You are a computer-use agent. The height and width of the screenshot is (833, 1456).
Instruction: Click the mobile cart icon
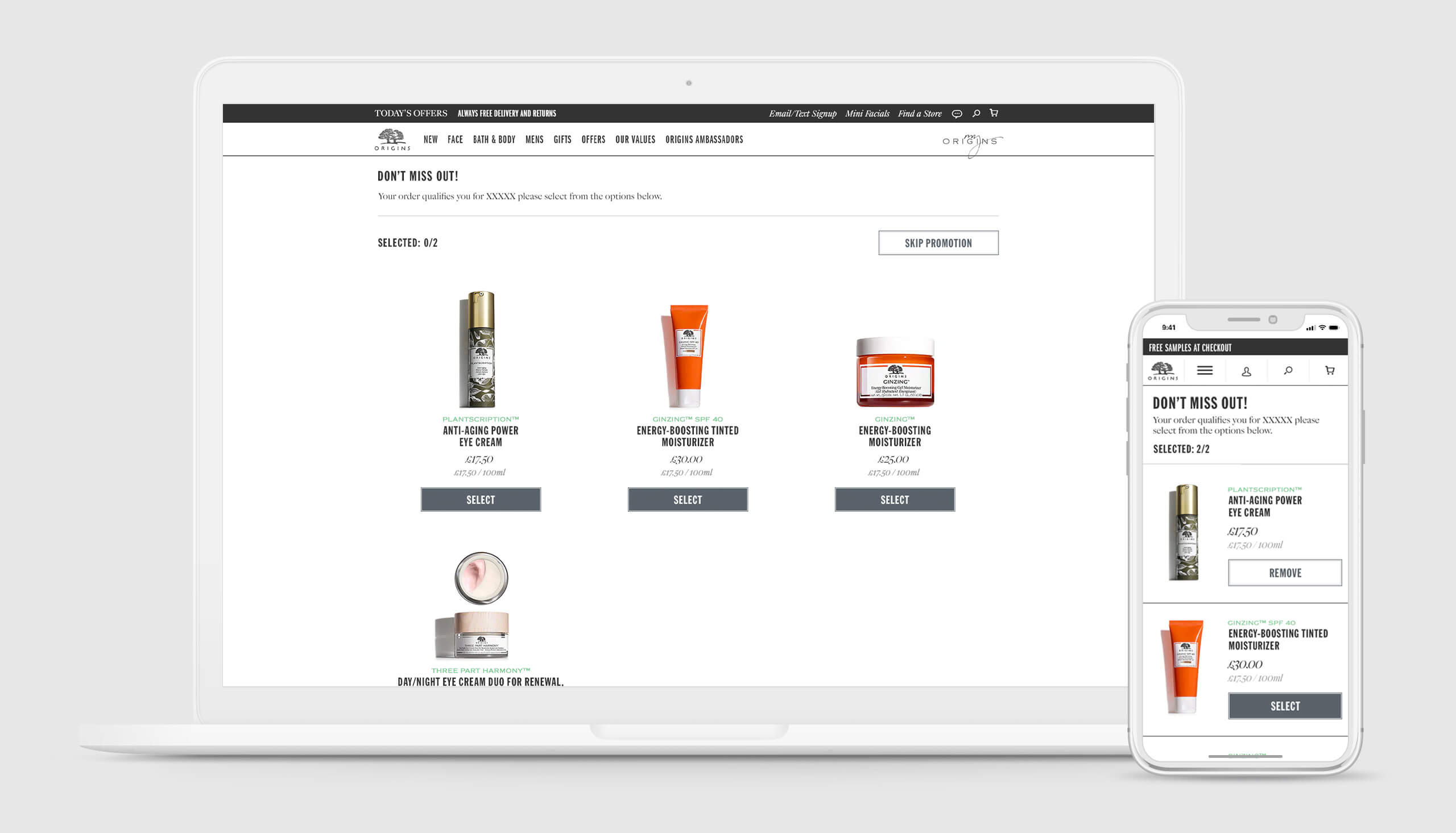[x=1329, y=371]
